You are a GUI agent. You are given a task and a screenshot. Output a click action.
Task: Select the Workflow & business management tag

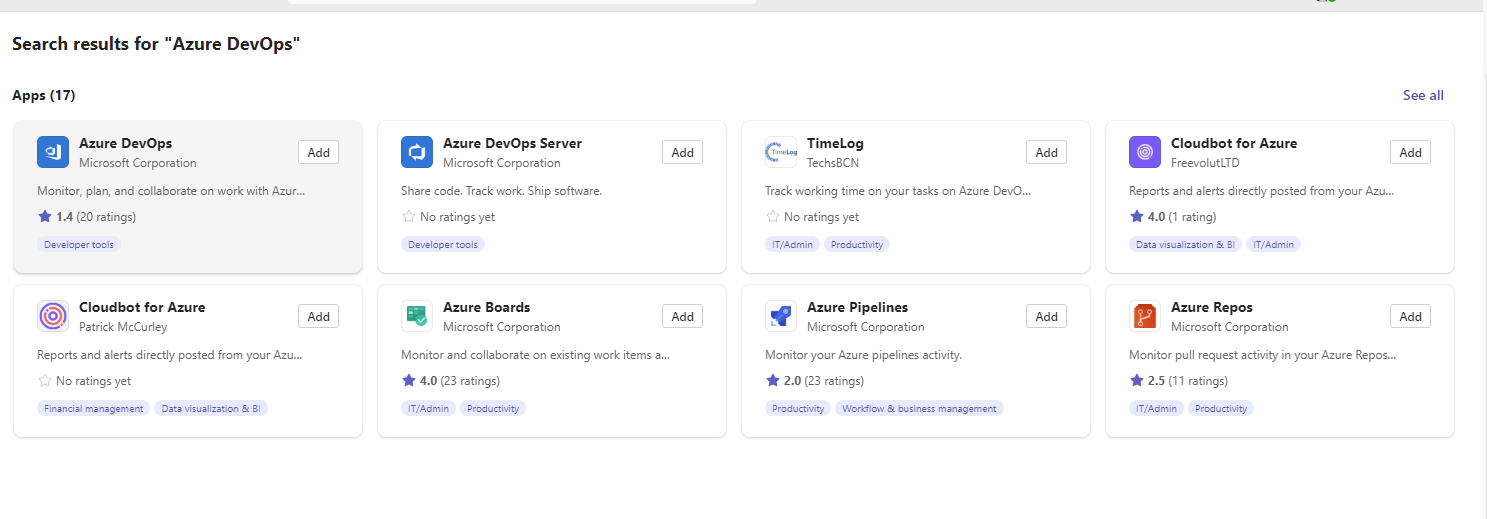[919, 408]
